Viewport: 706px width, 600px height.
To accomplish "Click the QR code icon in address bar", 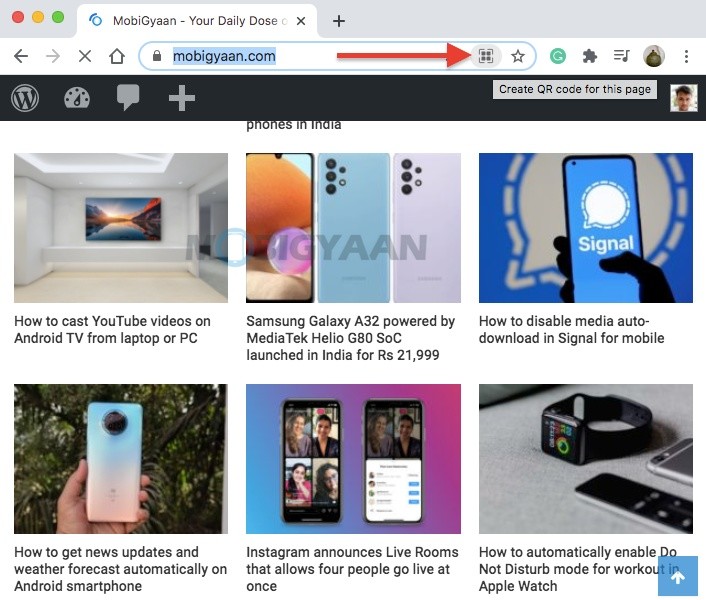I will 486,56.
